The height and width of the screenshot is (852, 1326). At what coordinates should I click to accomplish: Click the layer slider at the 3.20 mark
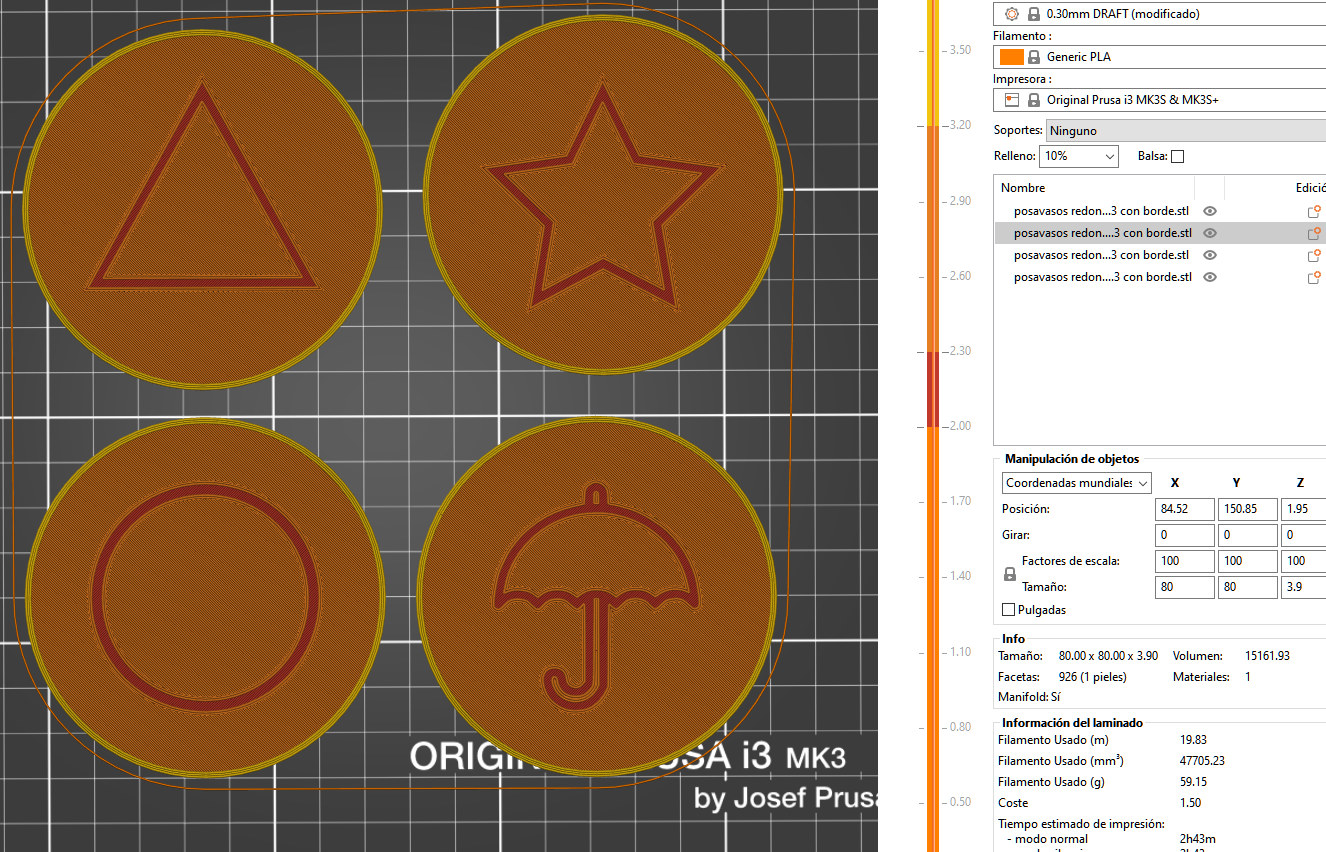932,125
